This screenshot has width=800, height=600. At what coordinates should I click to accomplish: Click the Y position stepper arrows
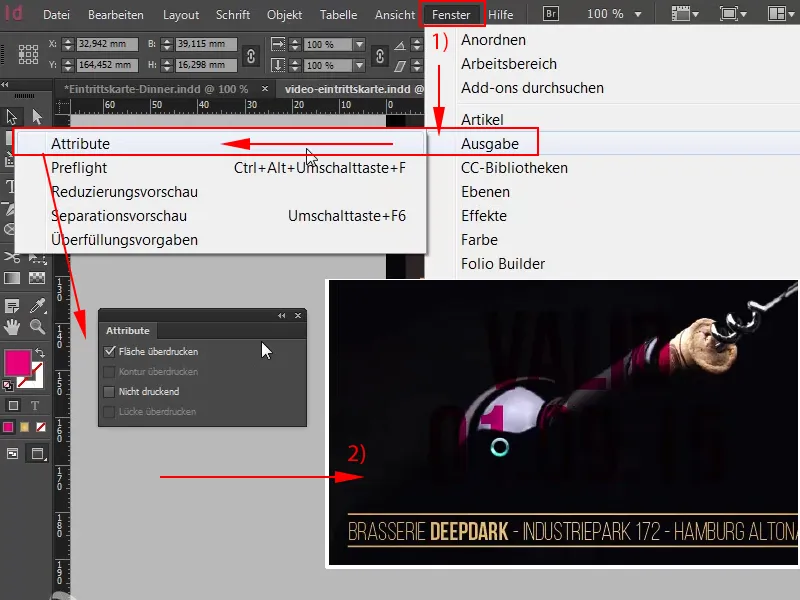[68, 65]
